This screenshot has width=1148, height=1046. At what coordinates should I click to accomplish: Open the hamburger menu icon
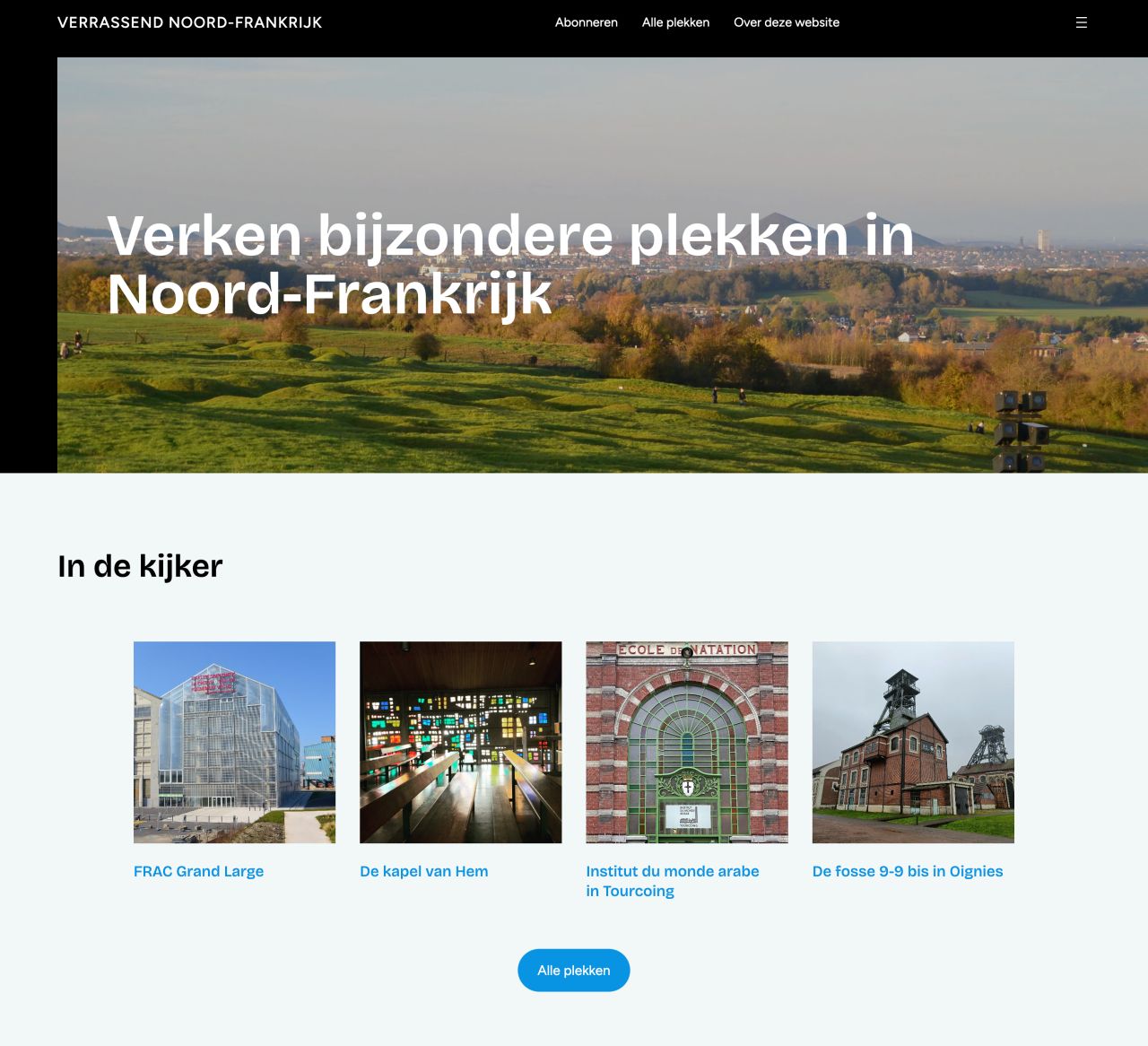point(1081,22)
